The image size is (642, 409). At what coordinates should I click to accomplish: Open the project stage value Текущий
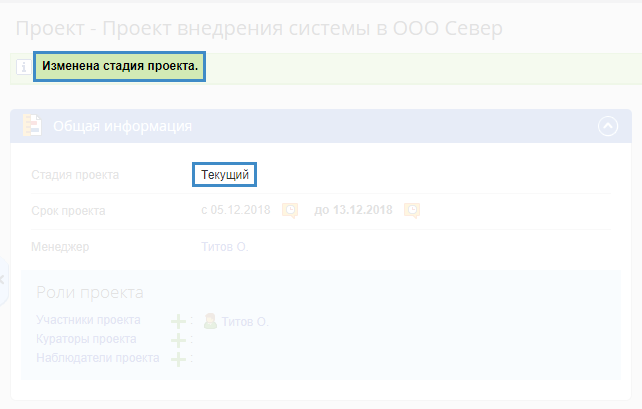pos(225,175)
